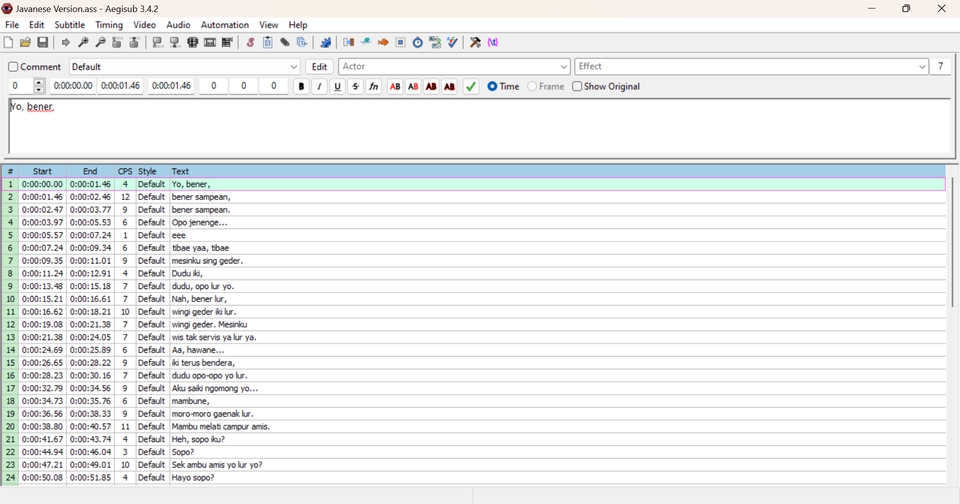Viewport: 960px width, 504px height.
Task: Save subtitles with the floppy disk icon
Action: (x=43, y=43)
